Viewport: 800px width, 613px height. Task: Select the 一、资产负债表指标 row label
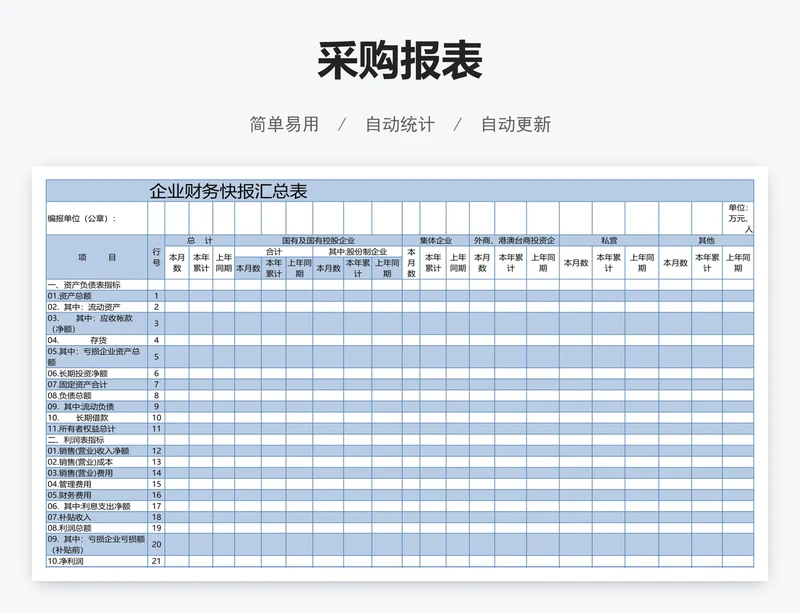tap(97, 285)
